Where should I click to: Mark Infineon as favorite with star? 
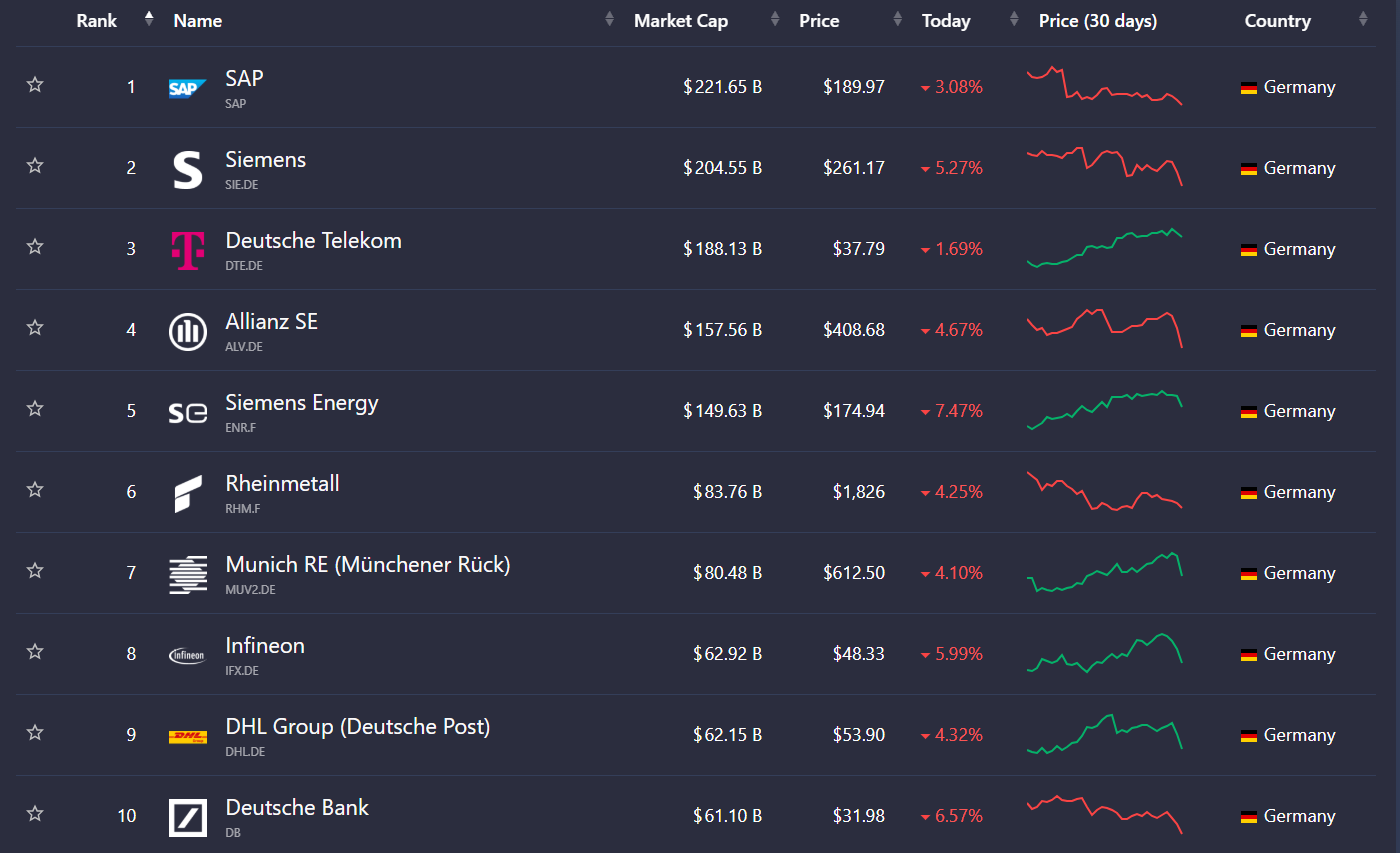[x=35, y=651]
